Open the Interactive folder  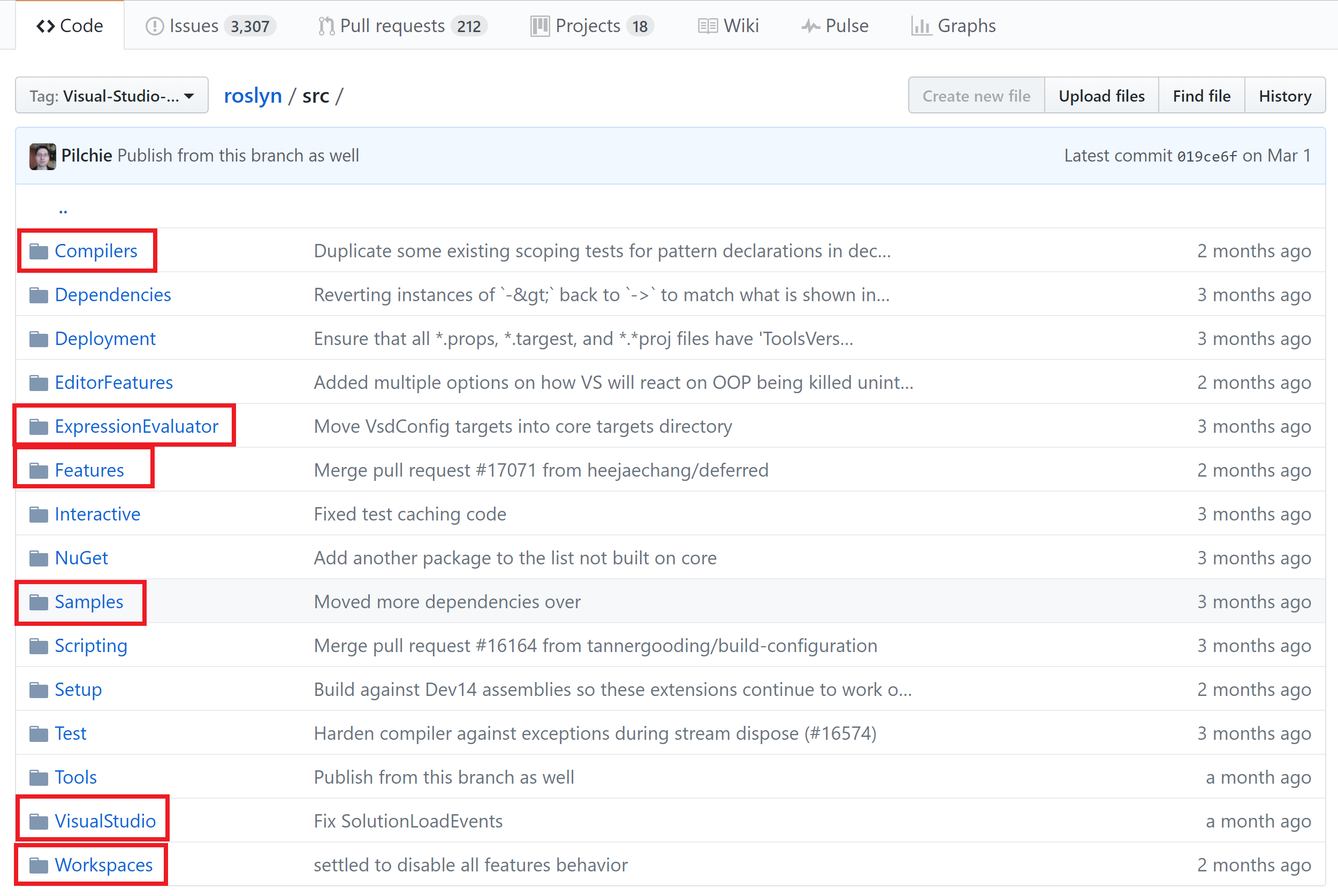click(x=97, y=514)
